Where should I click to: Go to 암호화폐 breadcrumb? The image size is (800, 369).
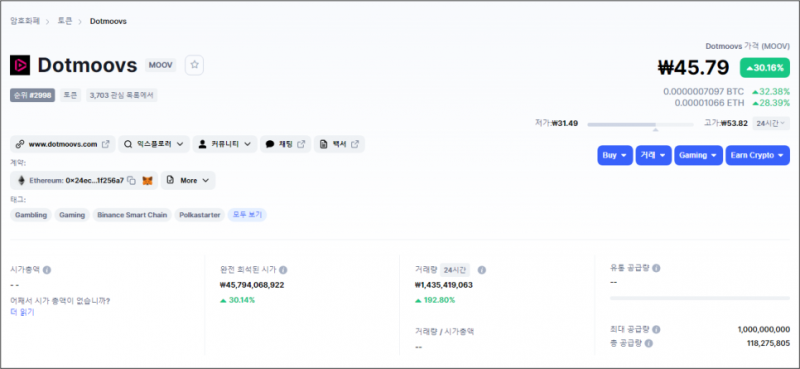(25, 21)
